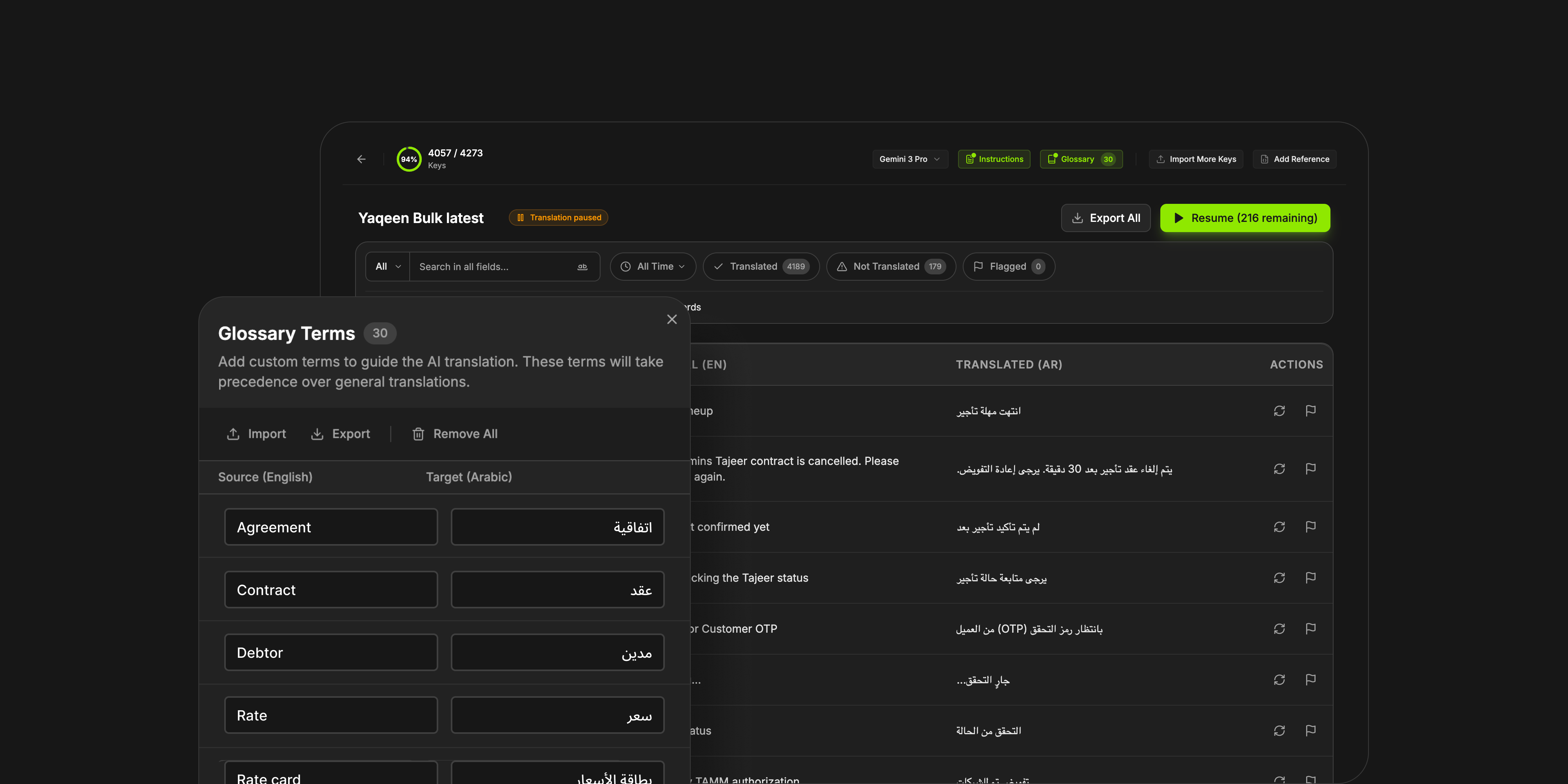Click the 94% progress ring indicator
1568x784 pixels.
tap(408, 159)
